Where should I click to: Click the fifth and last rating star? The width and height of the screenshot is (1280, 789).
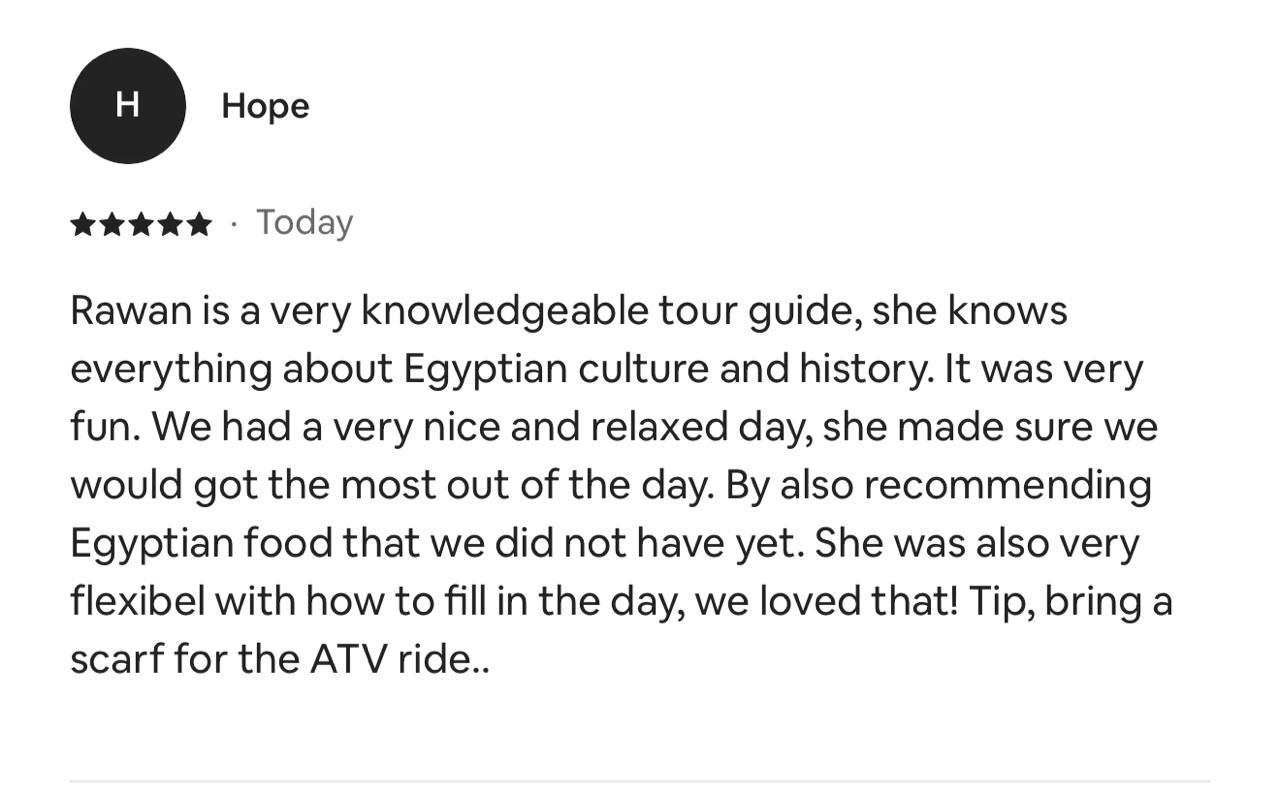(199, 224)
